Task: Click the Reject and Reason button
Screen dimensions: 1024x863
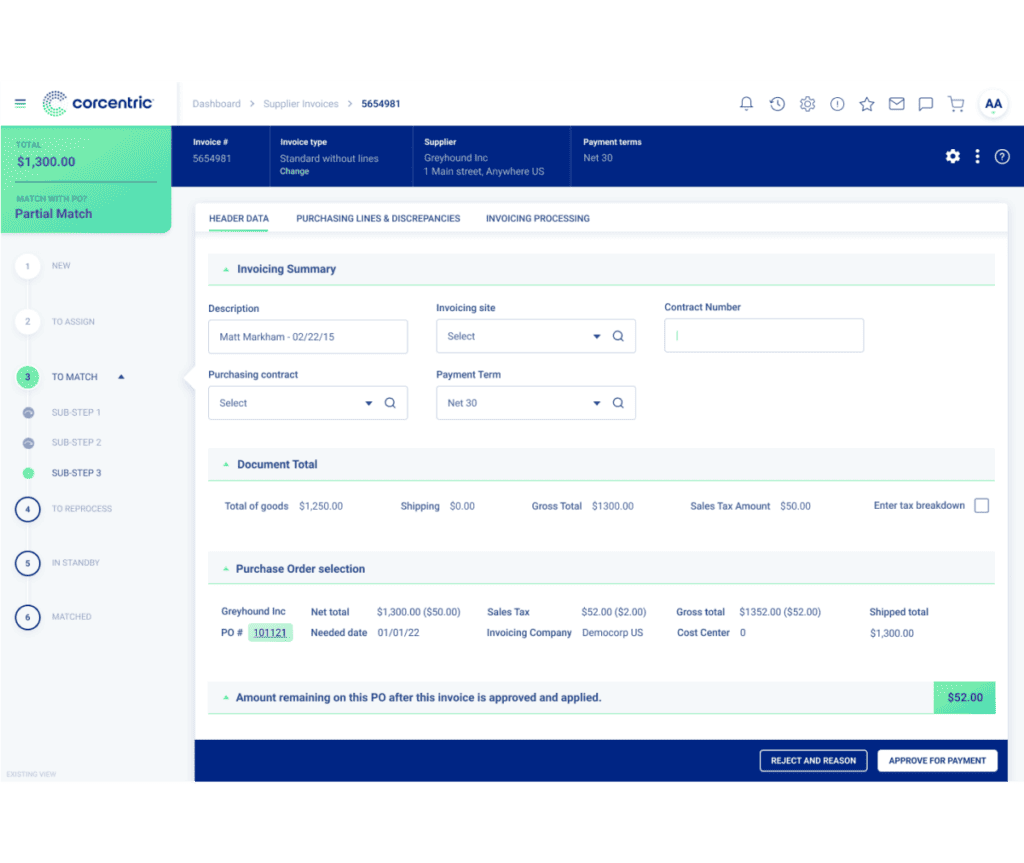Action: coord(813,760)
